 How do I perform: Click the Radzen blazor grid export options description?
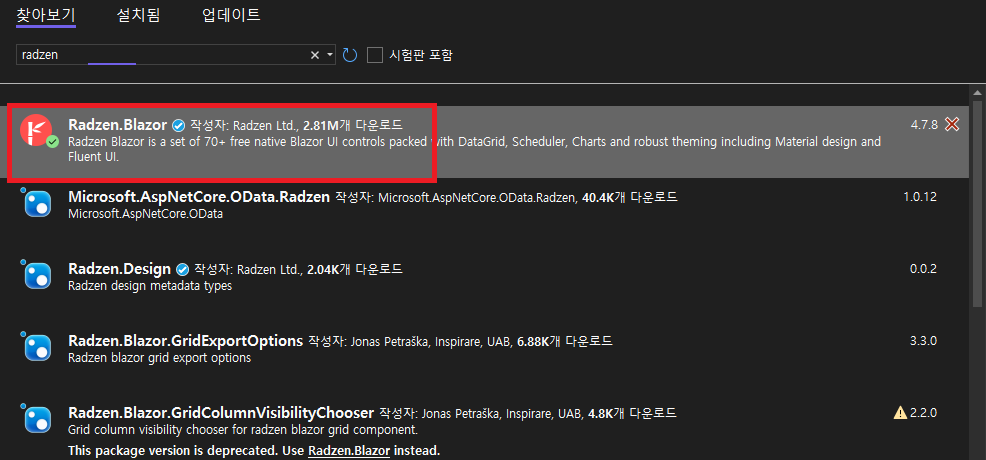point(160,358)
